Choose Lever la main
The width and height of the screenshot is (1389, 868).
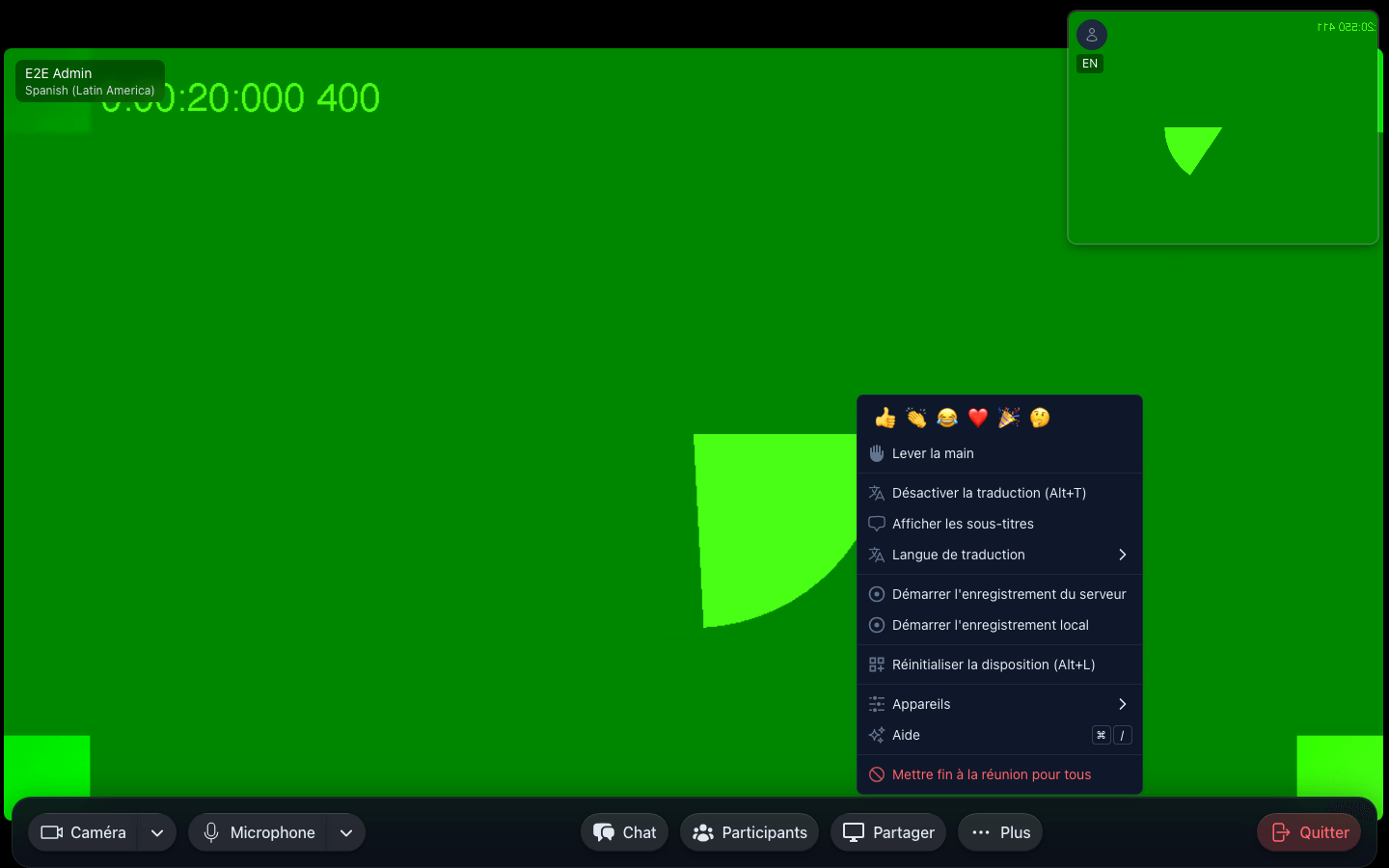tap(999, 453)
